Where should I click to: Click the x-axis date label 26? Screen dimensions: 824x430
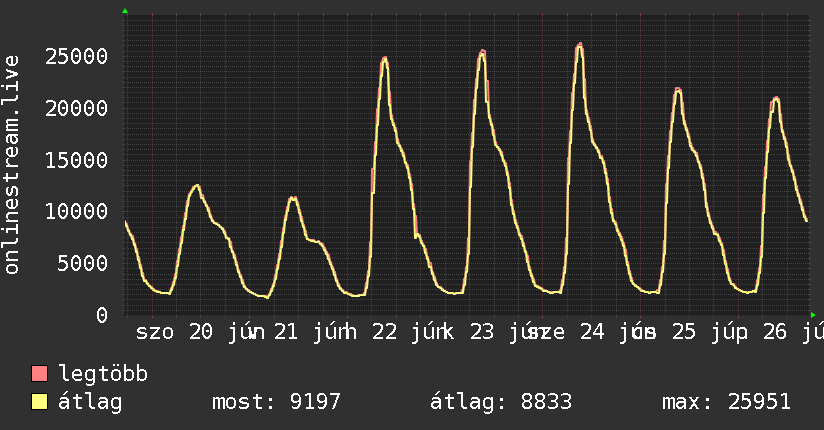pos(775,332)
